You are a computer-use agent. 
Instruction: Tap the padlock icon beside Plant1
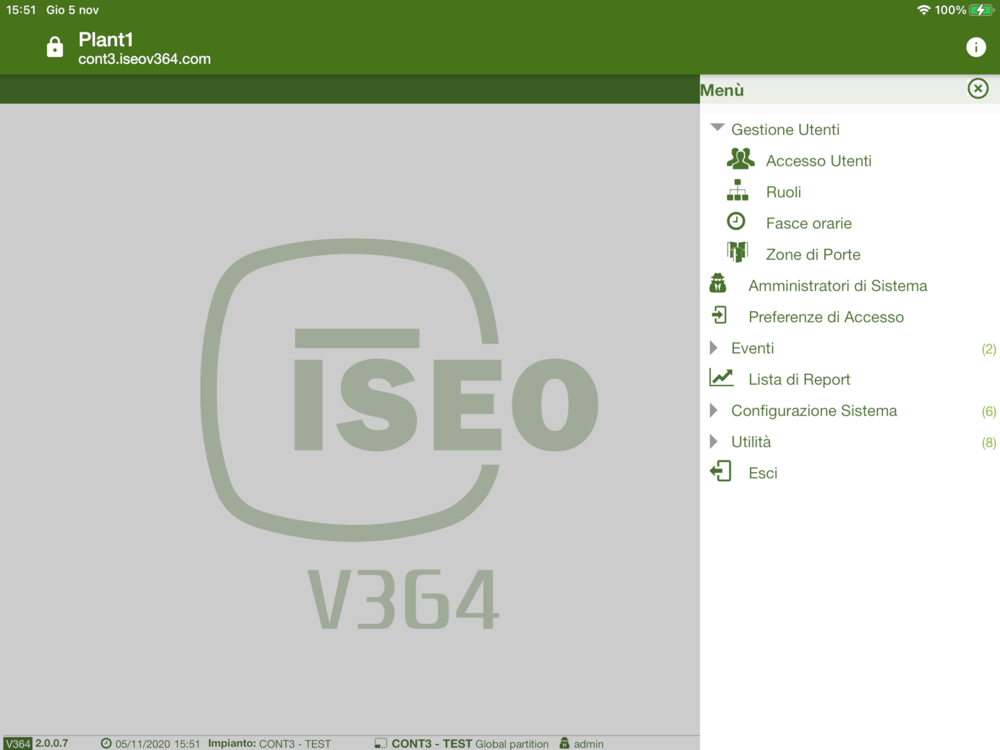pyautogui.click(x=55, y=47)
